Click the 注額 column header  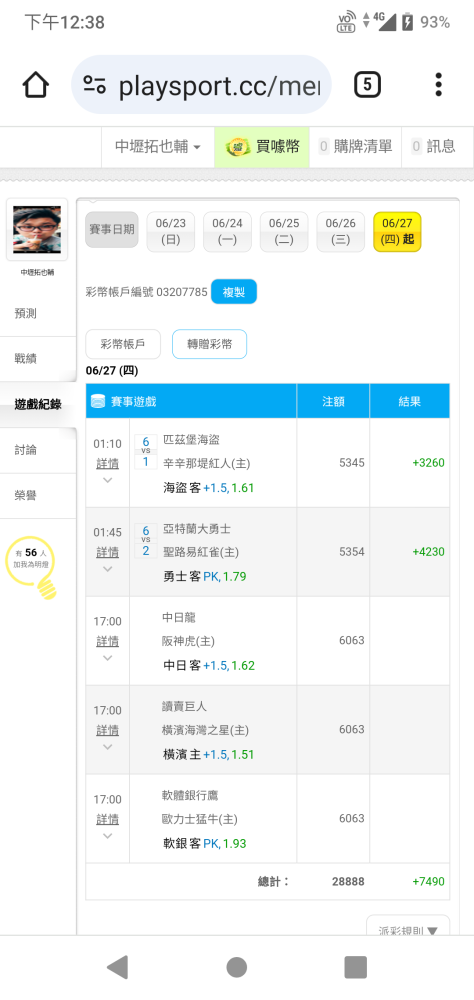333,401
